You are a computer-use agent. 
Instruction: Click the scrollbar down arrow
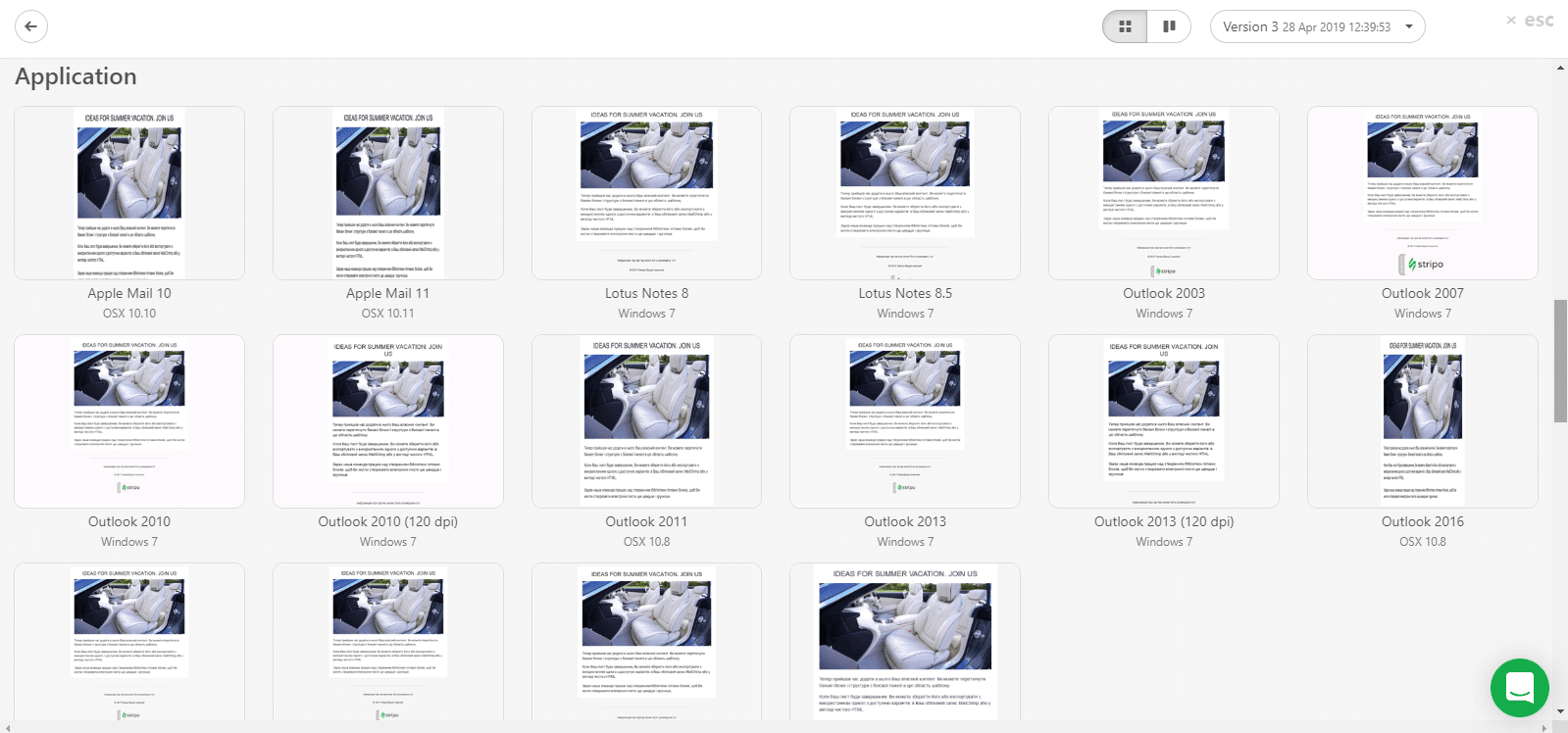(1560, 712)
